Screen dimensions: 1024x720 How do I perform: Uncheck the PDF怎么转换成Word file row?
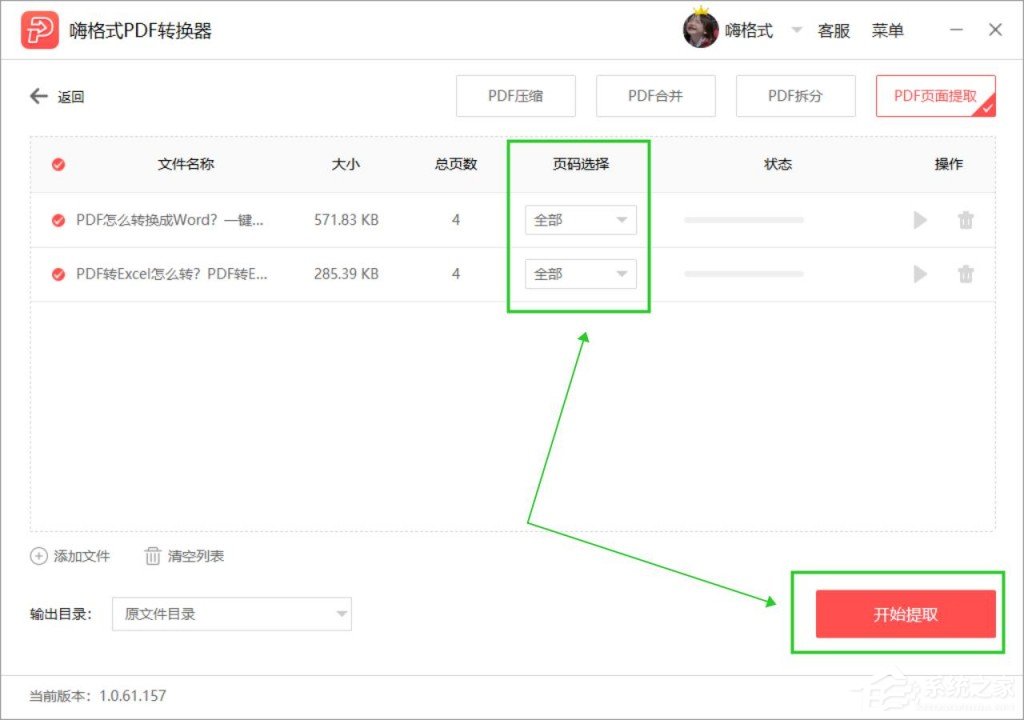pyautogui.click(x=56, y=220)
